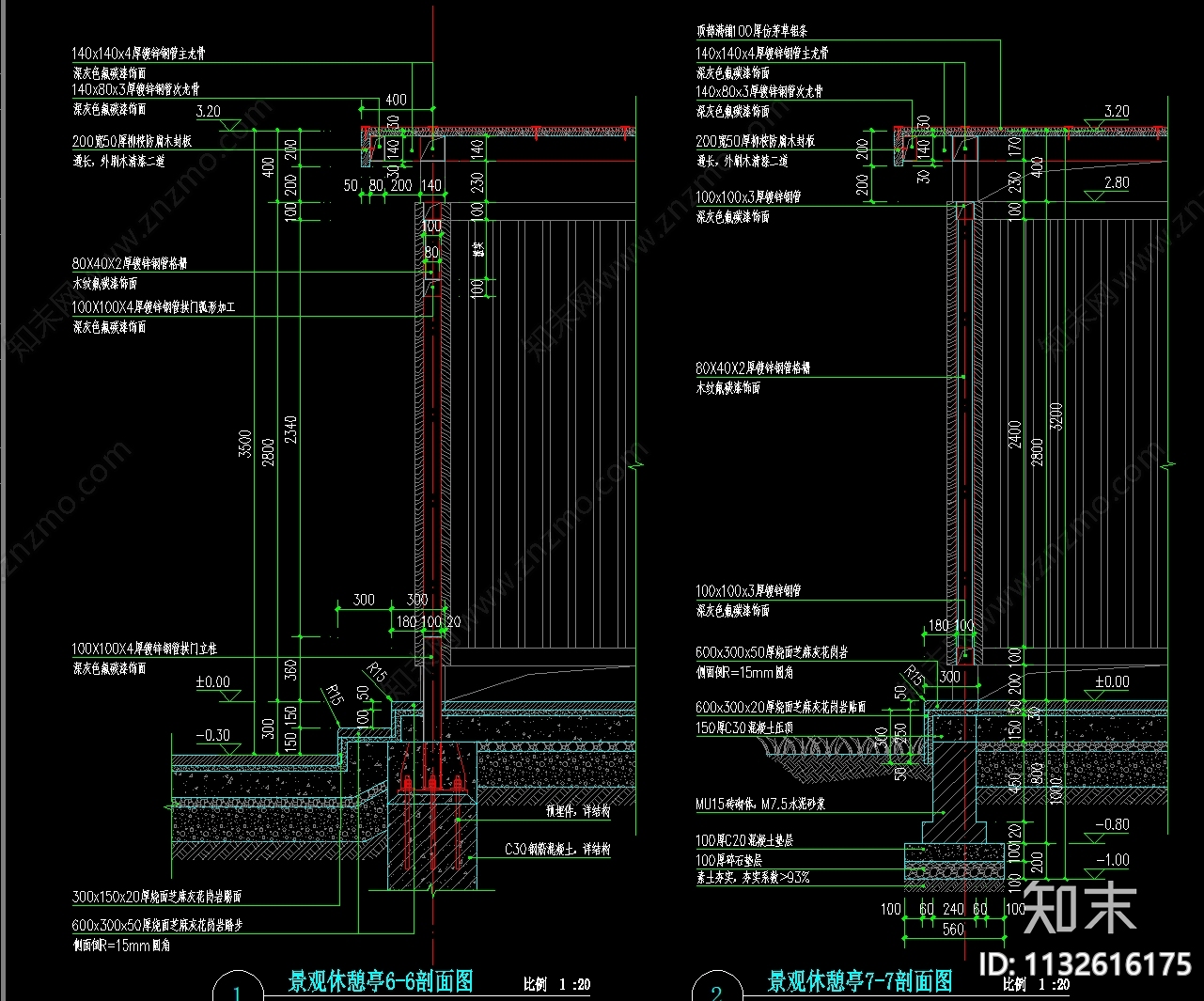
Task: Click the 顶部满铺100厚仿茅草铝条 annotation
Action: click(752, 31)
